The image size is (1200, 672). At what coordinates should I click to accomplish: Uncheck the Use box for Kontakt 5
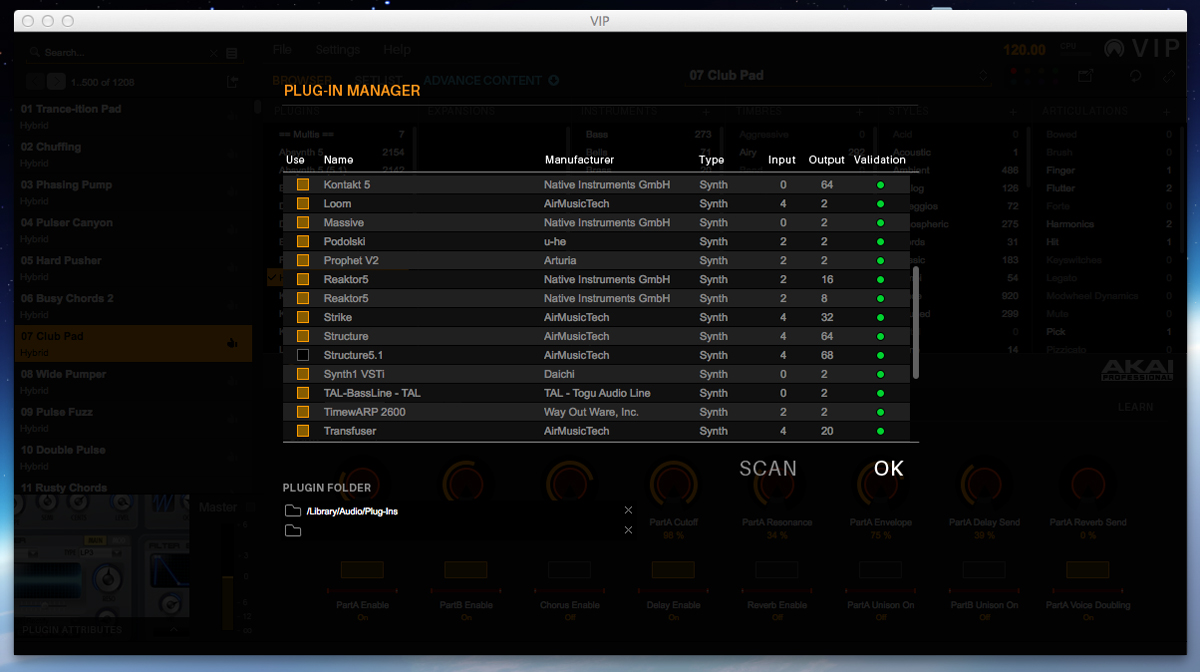(x=303, y=185)
